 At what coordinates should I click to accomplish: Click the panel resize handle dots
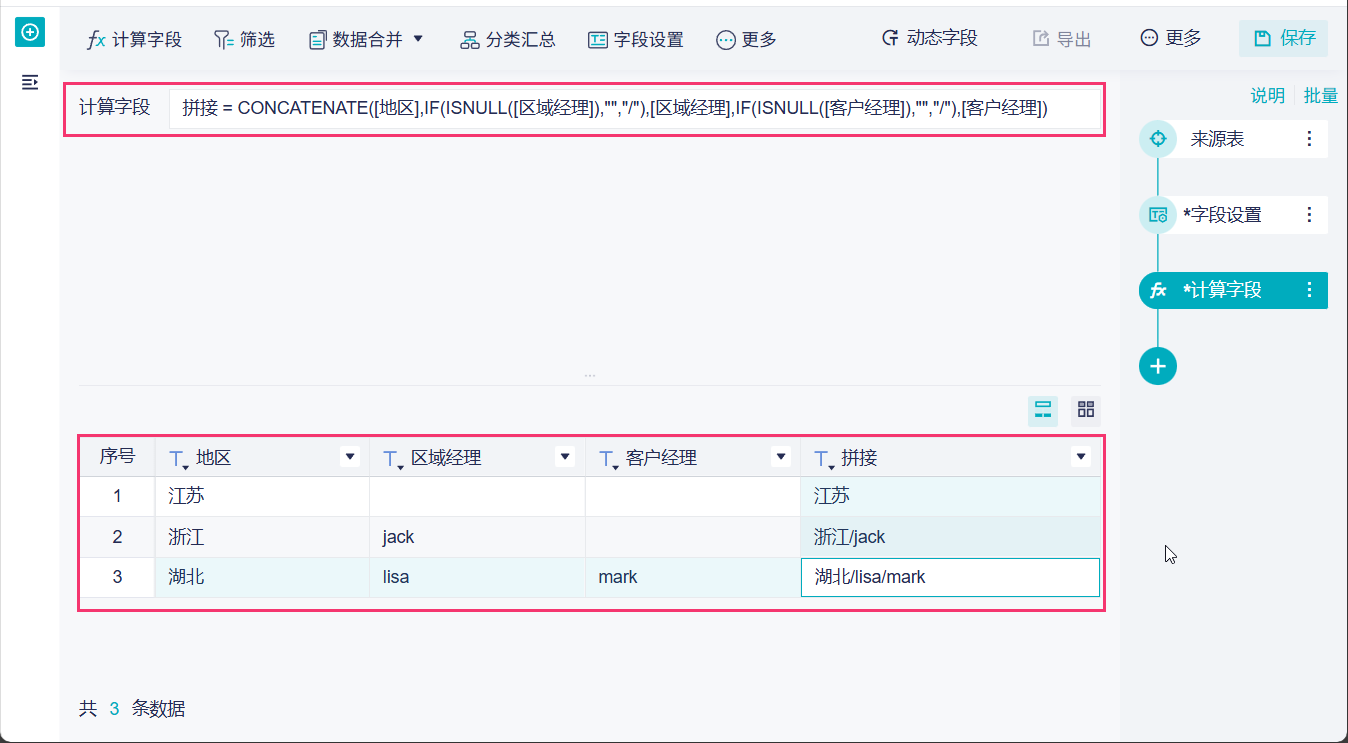click(x=590, y=376)
